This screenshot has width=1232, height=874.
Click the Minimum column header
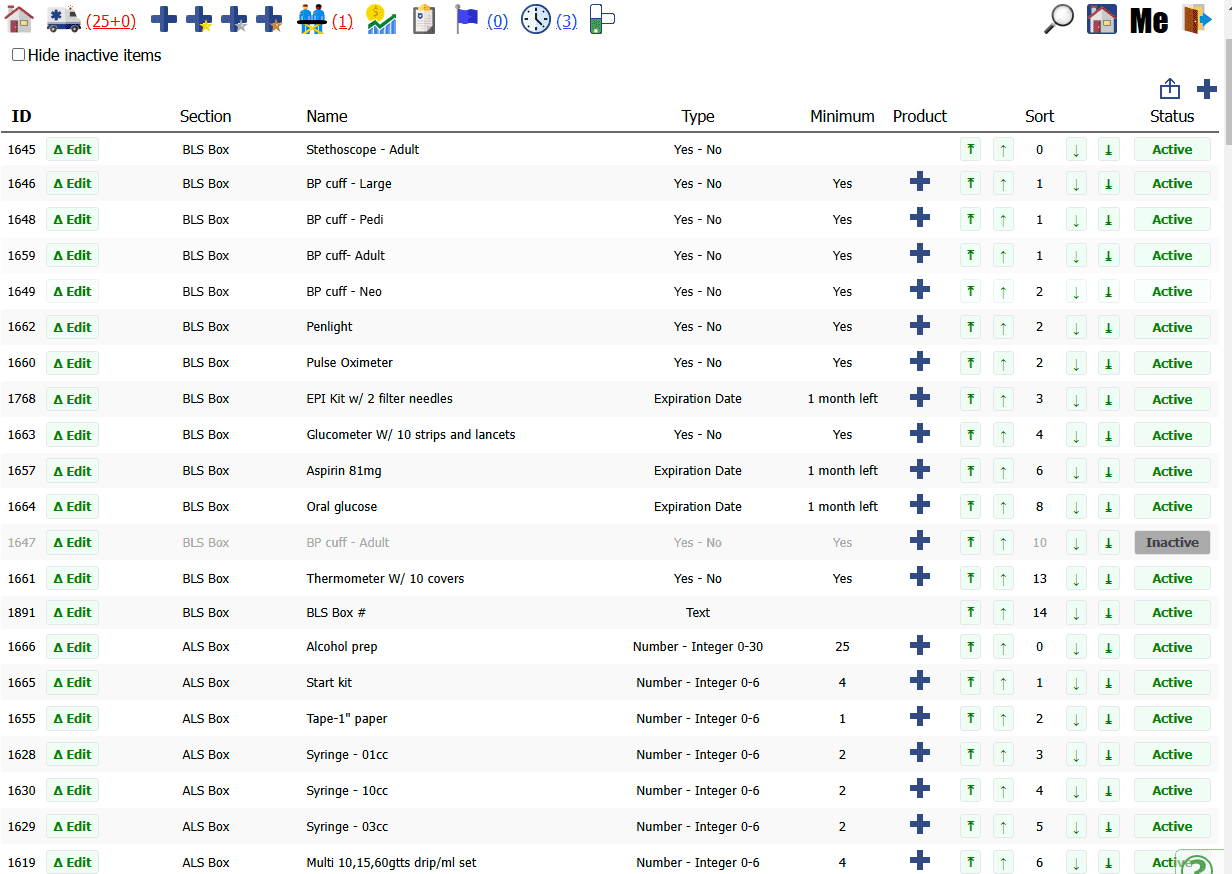[842, 116]
